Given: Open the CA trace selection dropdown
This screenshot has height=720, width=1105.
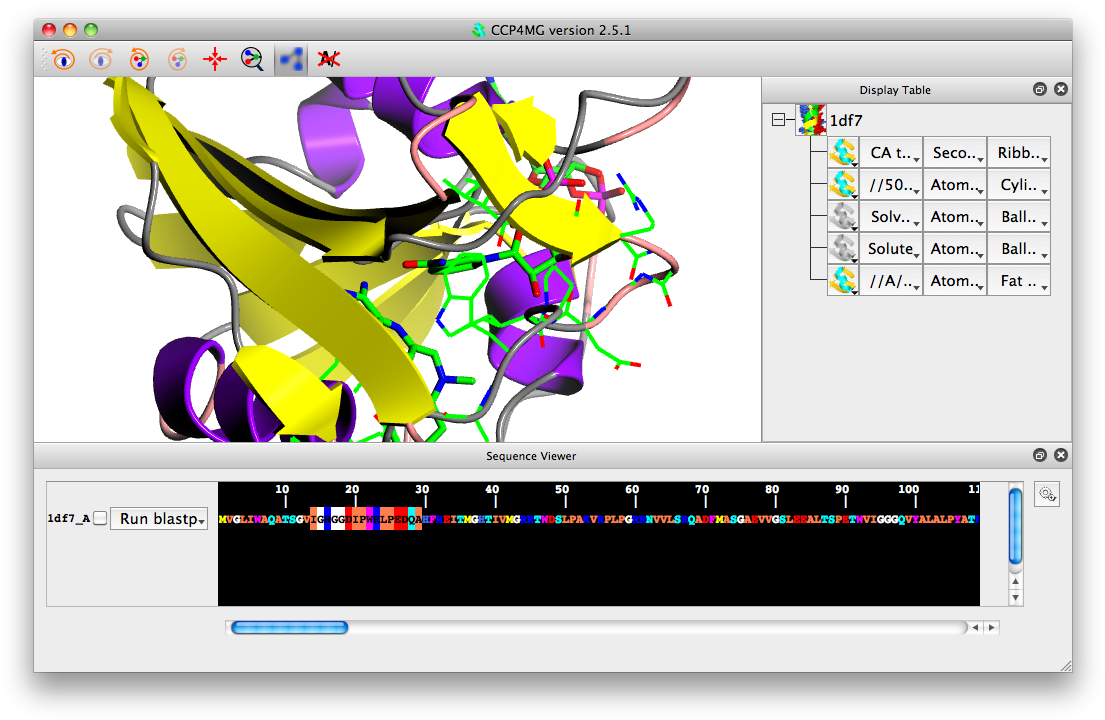Looking at the screenshot, I should [x=890, y=152].
